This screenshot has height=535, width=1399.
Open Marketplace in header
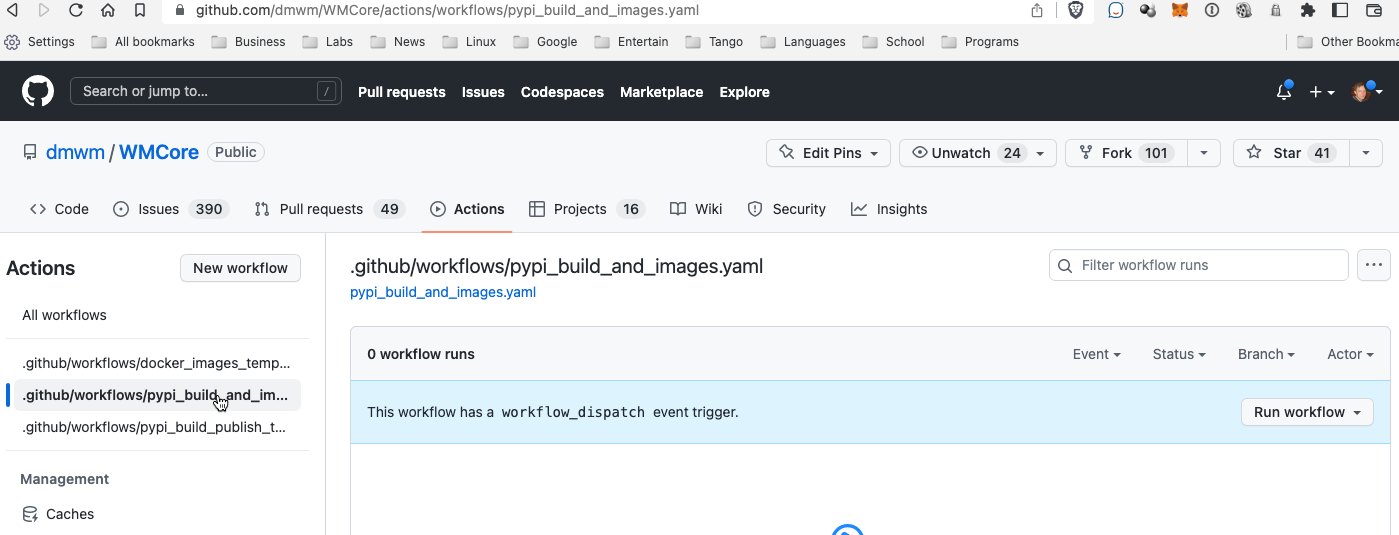click(x=661, y=92)
